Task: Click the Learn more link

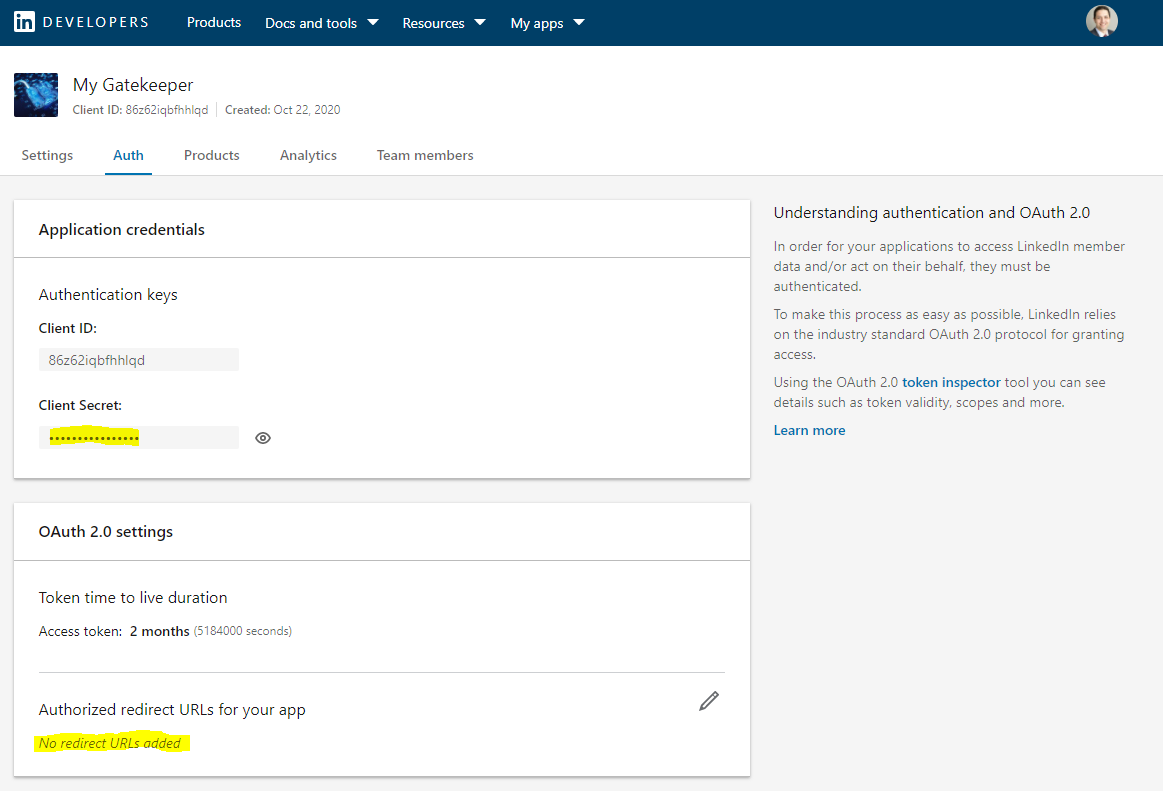Action: coord(809,430)
